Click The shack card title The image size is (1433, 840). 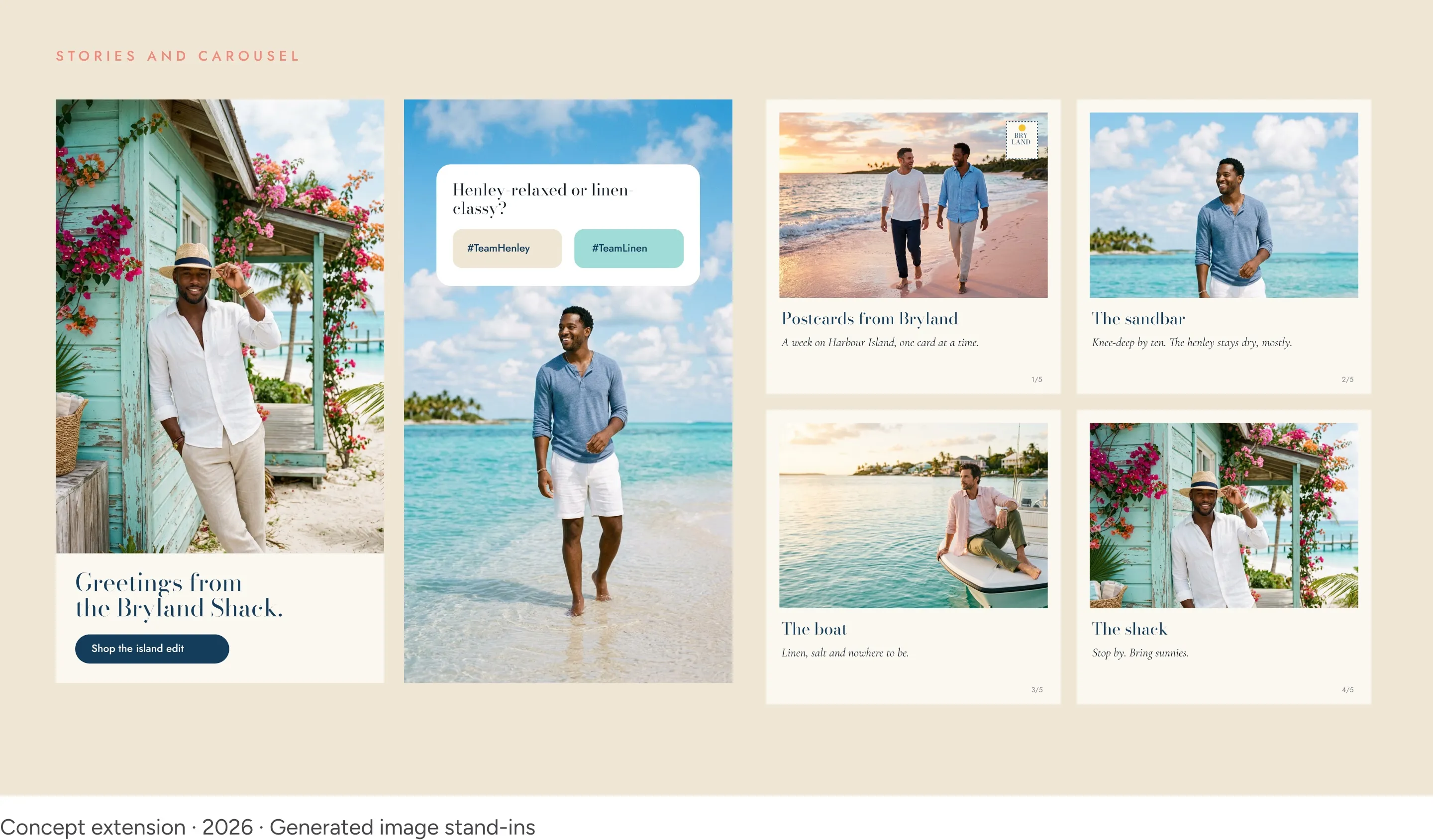tap(1129, 629)
